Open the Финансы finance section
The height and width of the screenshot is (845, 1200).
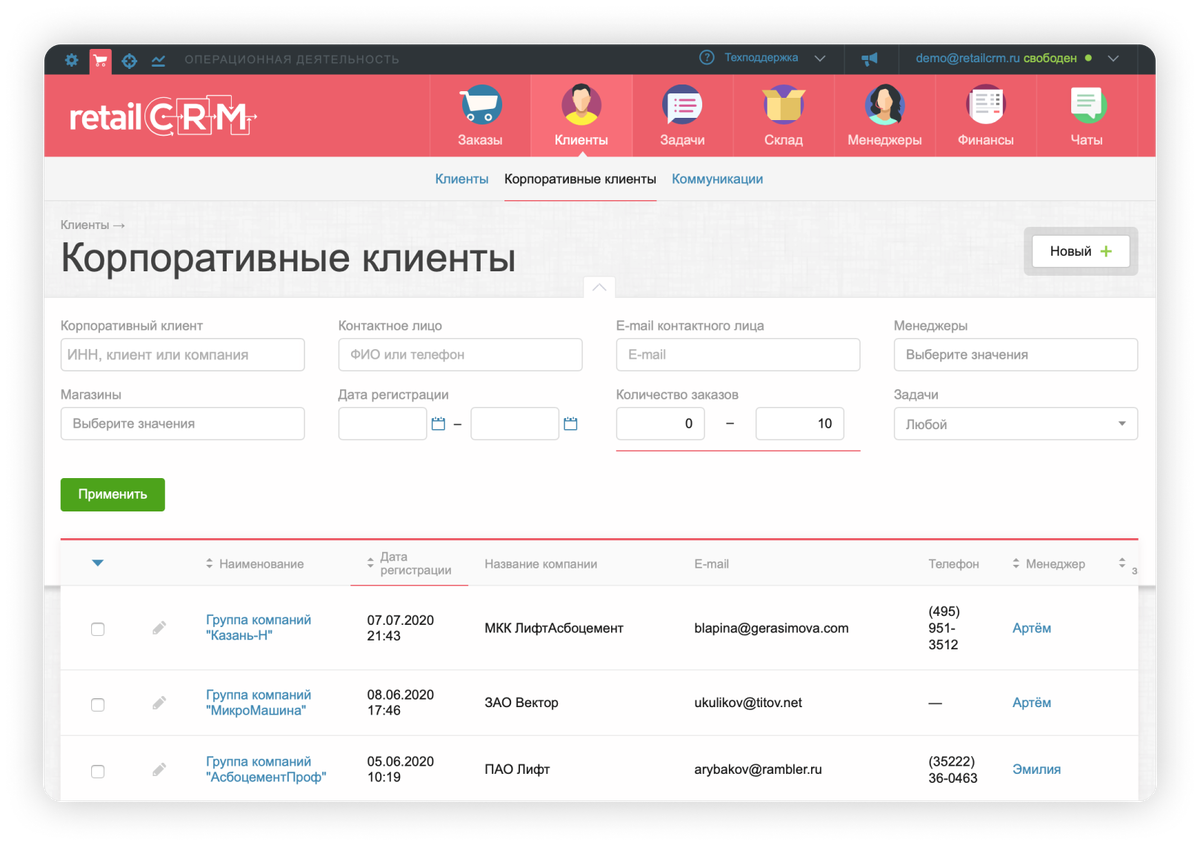(985, 116)
